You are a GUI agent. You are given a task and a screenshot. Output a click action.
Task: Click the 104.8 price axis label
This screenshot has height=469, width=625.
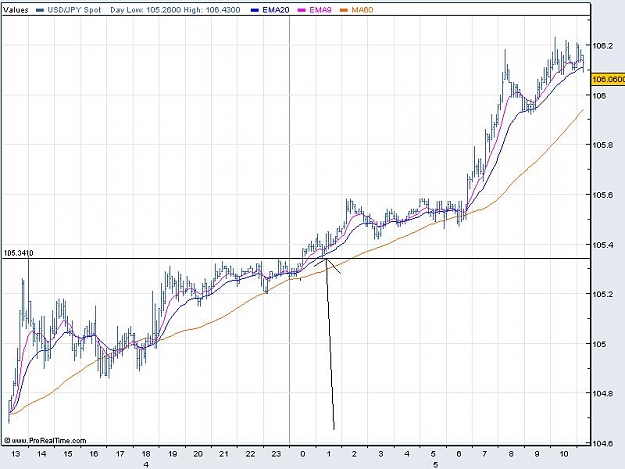[603, 394]
